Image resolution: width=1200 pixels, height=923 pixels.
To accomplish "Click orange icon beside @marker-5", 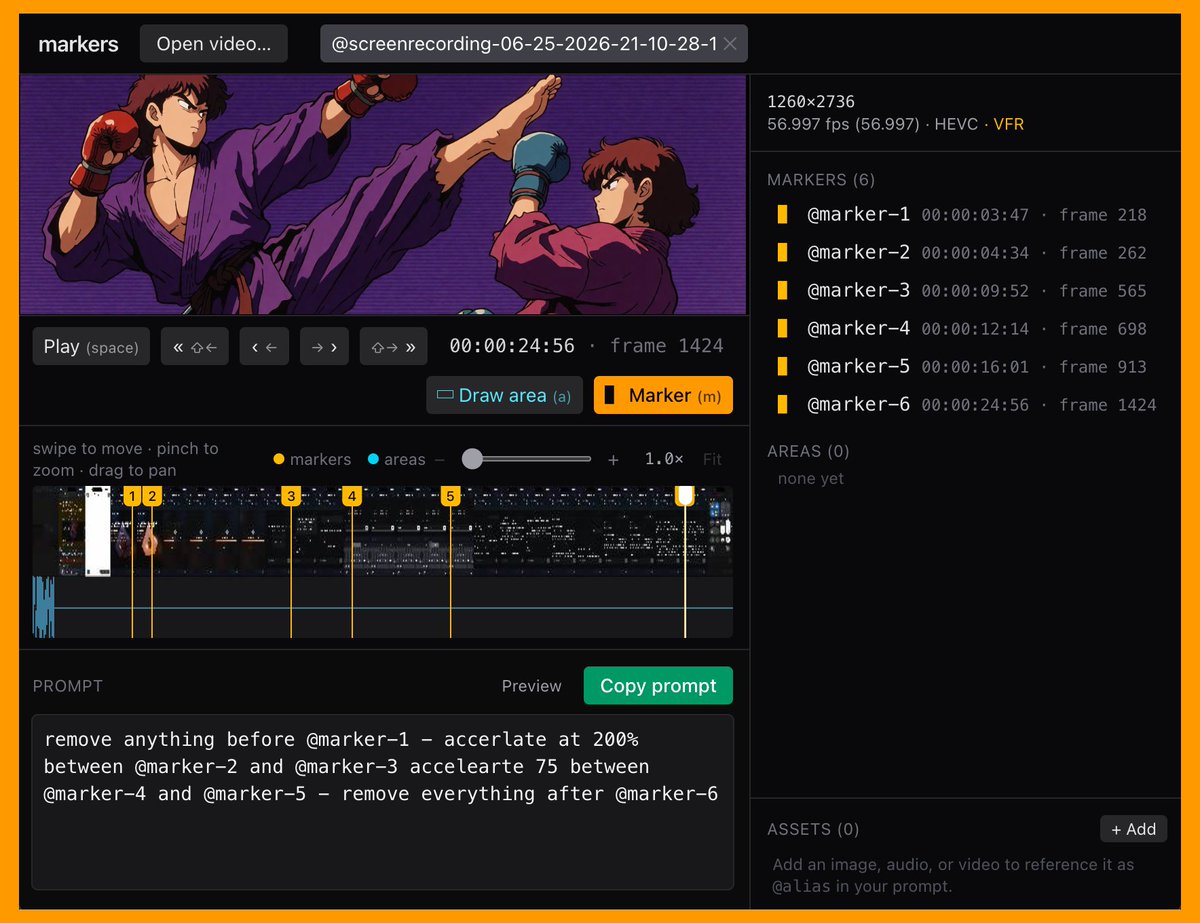I will tap(783, 367).
